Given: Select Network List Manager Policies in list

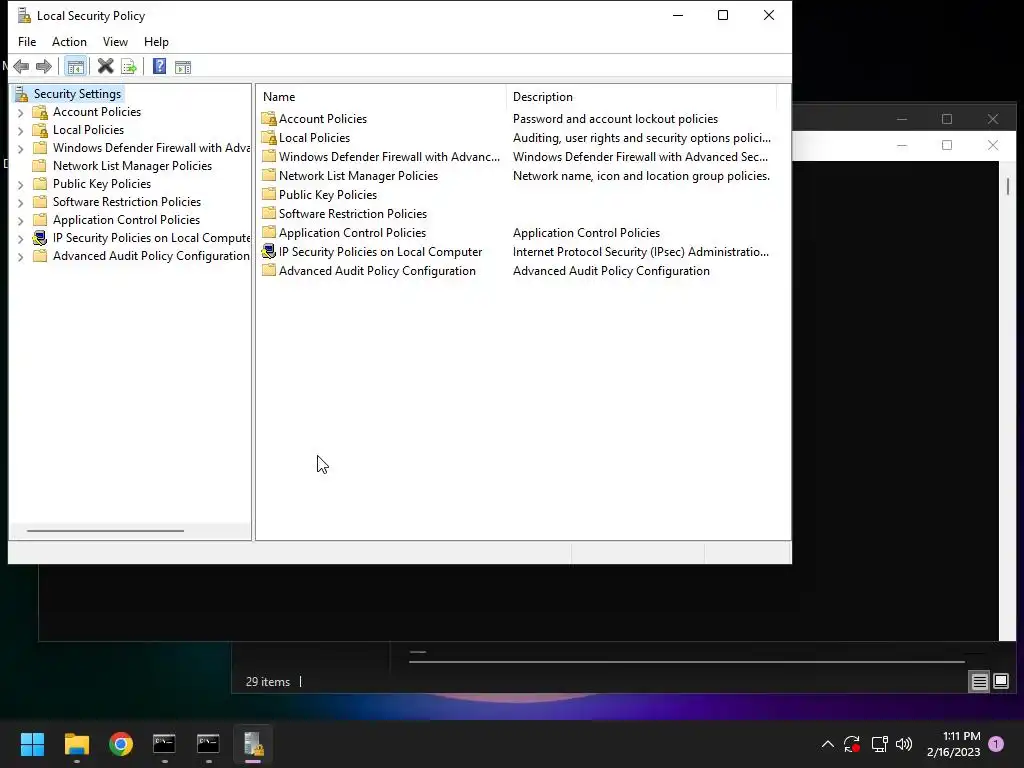Looking at the screenshot, I should [x=358, y=176].
